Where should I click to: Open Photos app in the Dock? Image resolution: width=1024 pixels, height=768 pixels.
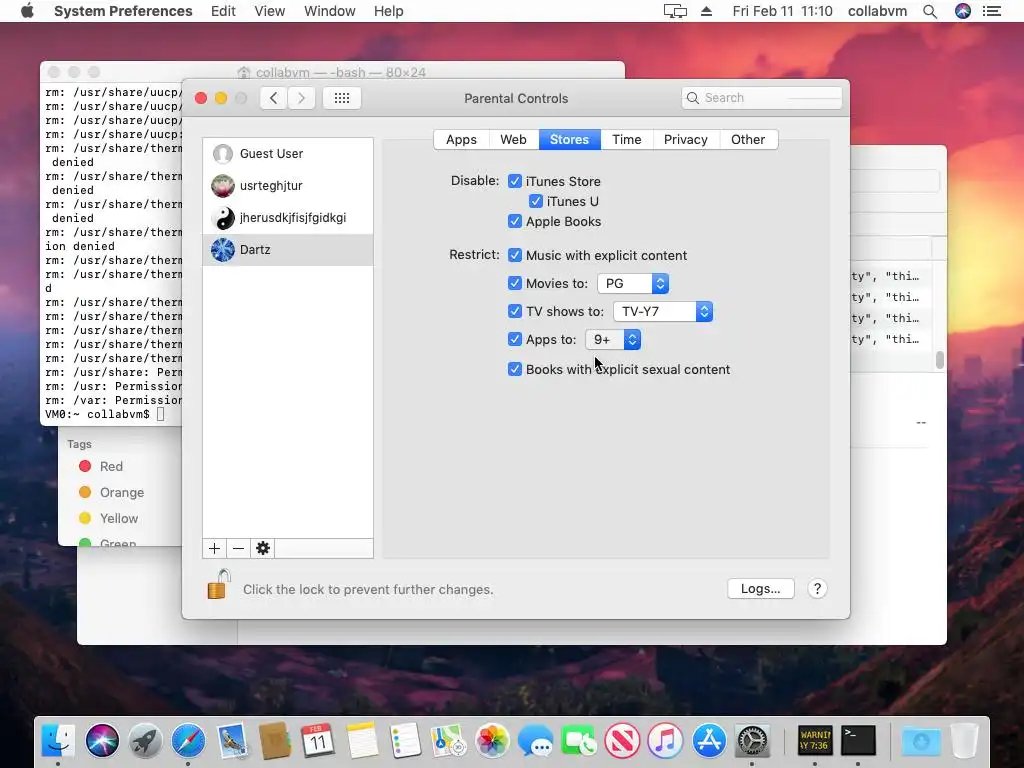(492, 741)
